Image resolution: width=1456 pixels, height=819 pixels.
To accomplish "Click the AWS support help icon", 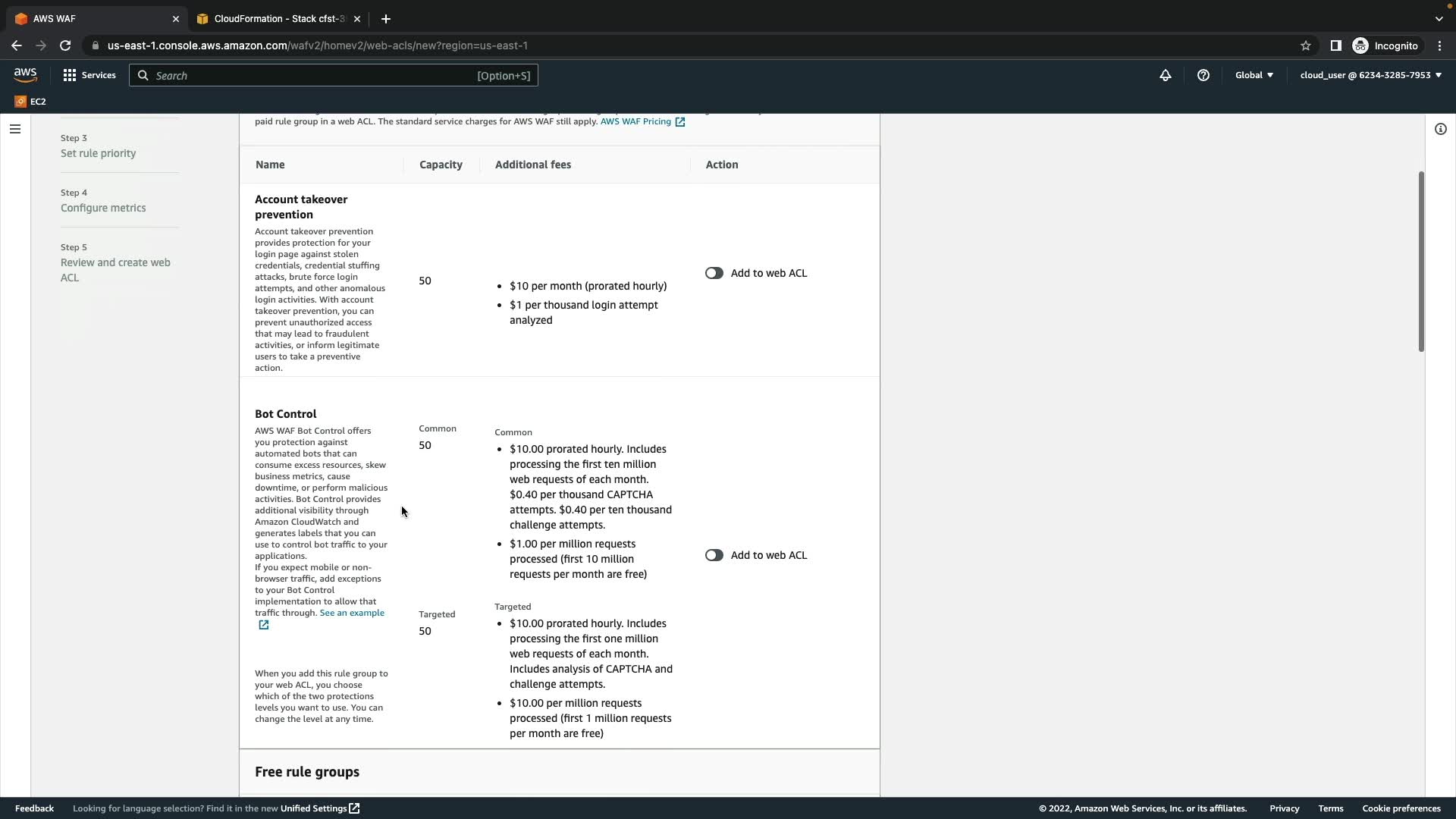I will [1203, 75].
